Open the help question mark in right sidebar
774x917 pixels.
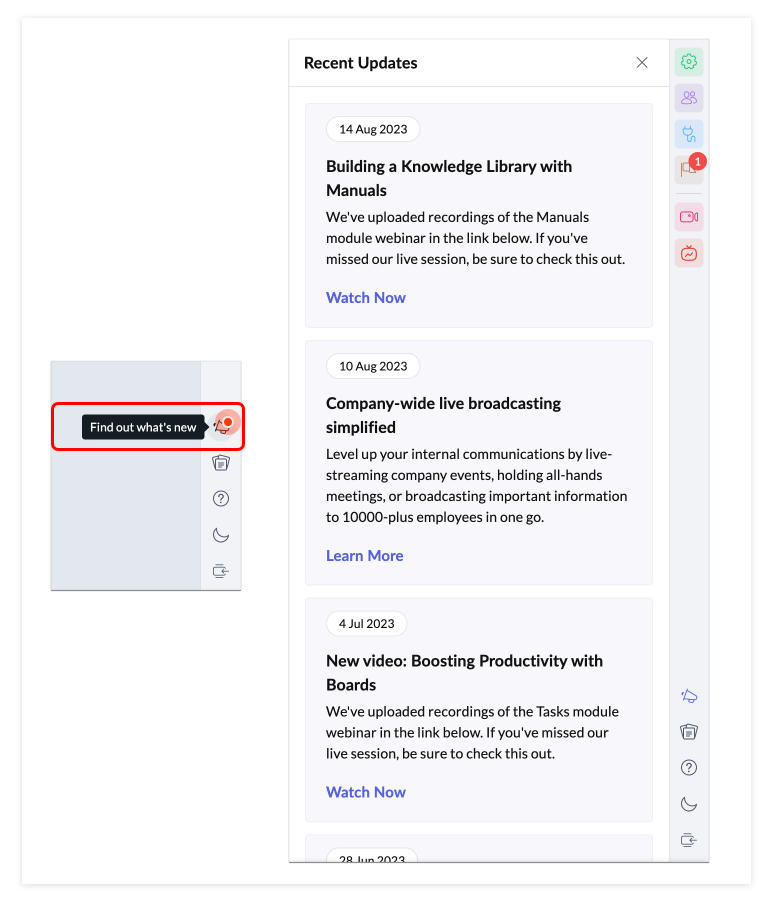(x=689, y=768)
